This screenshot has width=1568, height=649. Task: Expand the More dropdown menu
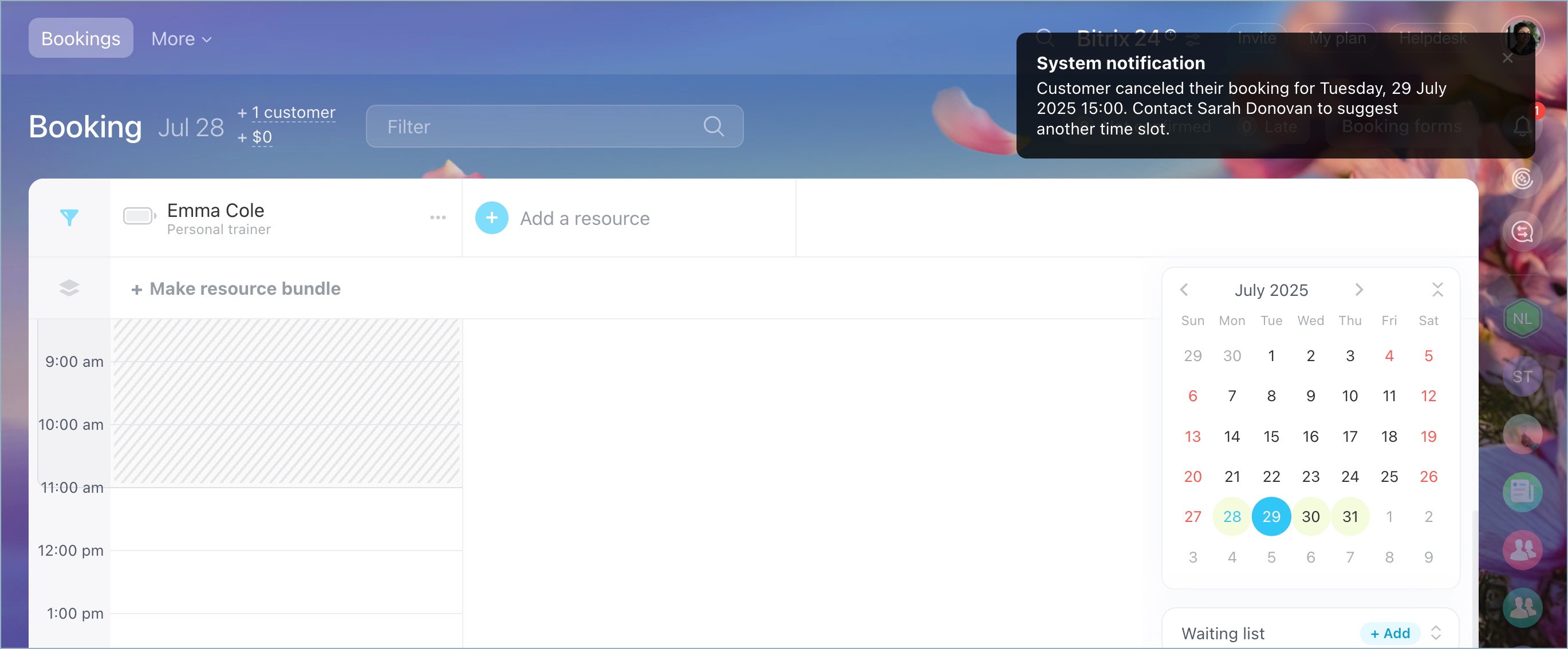[x=181, y=39]
